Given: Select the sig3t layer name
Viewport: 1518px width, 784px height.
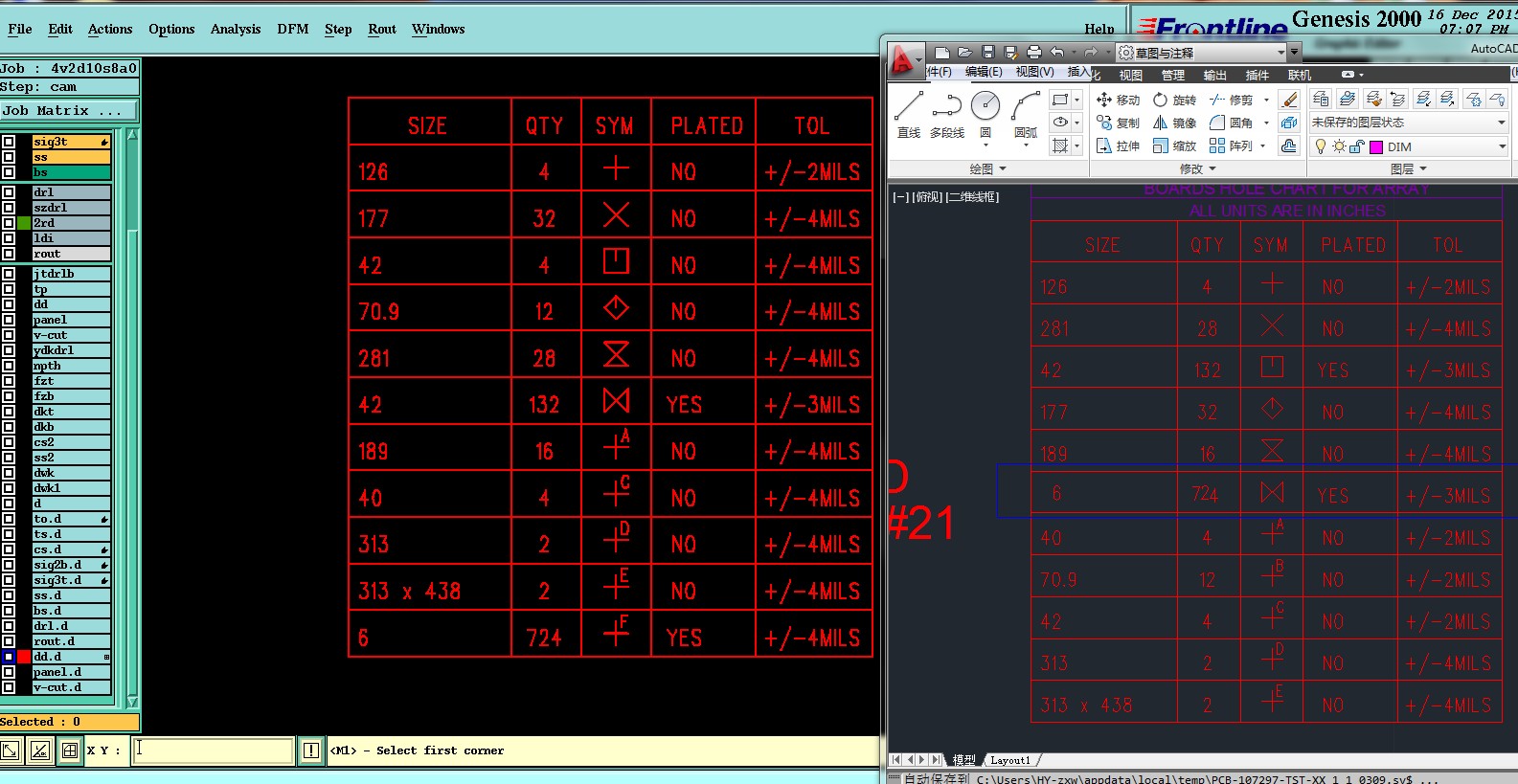Looking at the screenshot, I should coord(71,142).
